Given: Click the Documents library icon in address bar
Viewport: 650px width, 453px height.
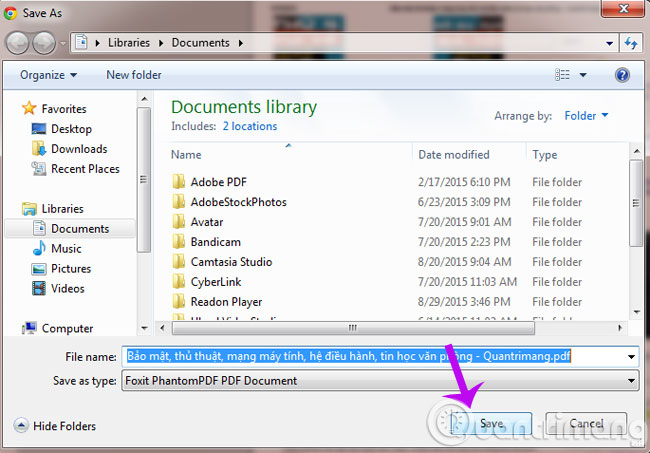Looking at the screenshot, I should tap(81, 42).
